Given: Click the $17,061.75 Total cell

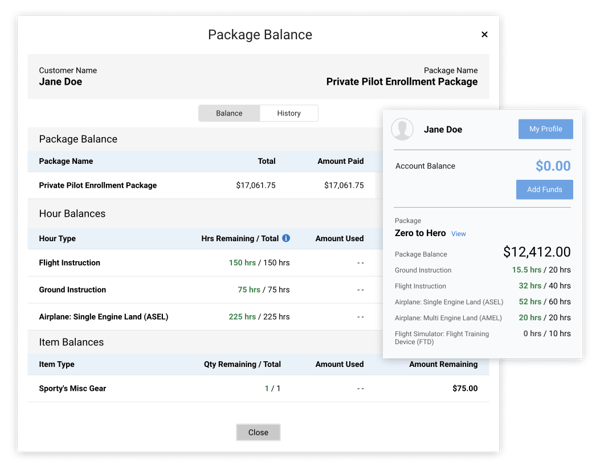Looking at the screenshot, I should [256, 185].
